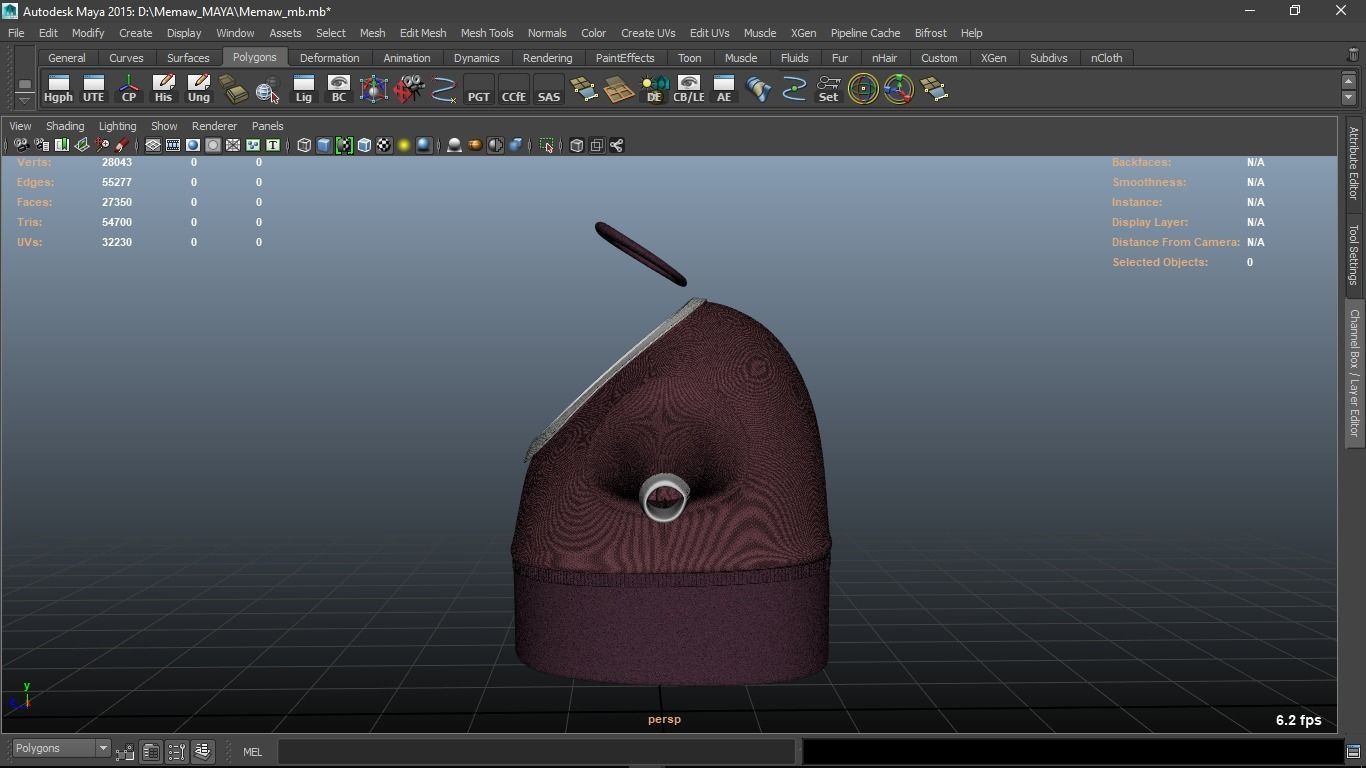Open the viewport Shading menu
This screenshot has height=768, width=1366.
65,126
